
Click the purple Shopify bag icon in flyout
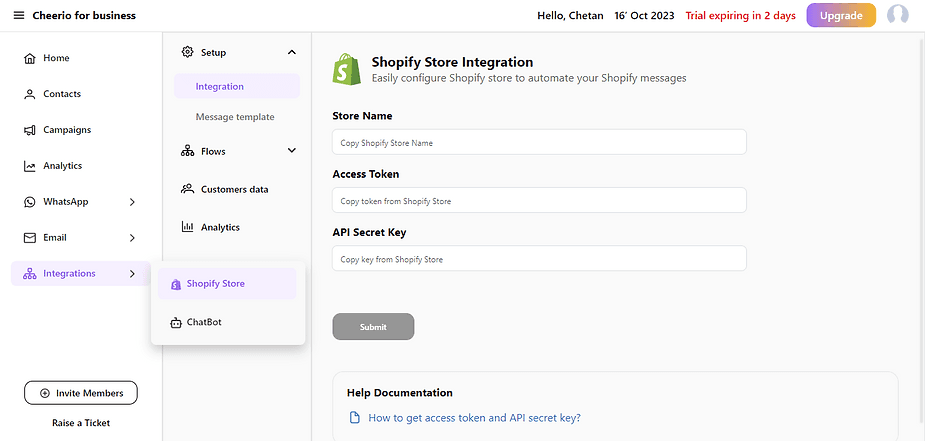175,284
